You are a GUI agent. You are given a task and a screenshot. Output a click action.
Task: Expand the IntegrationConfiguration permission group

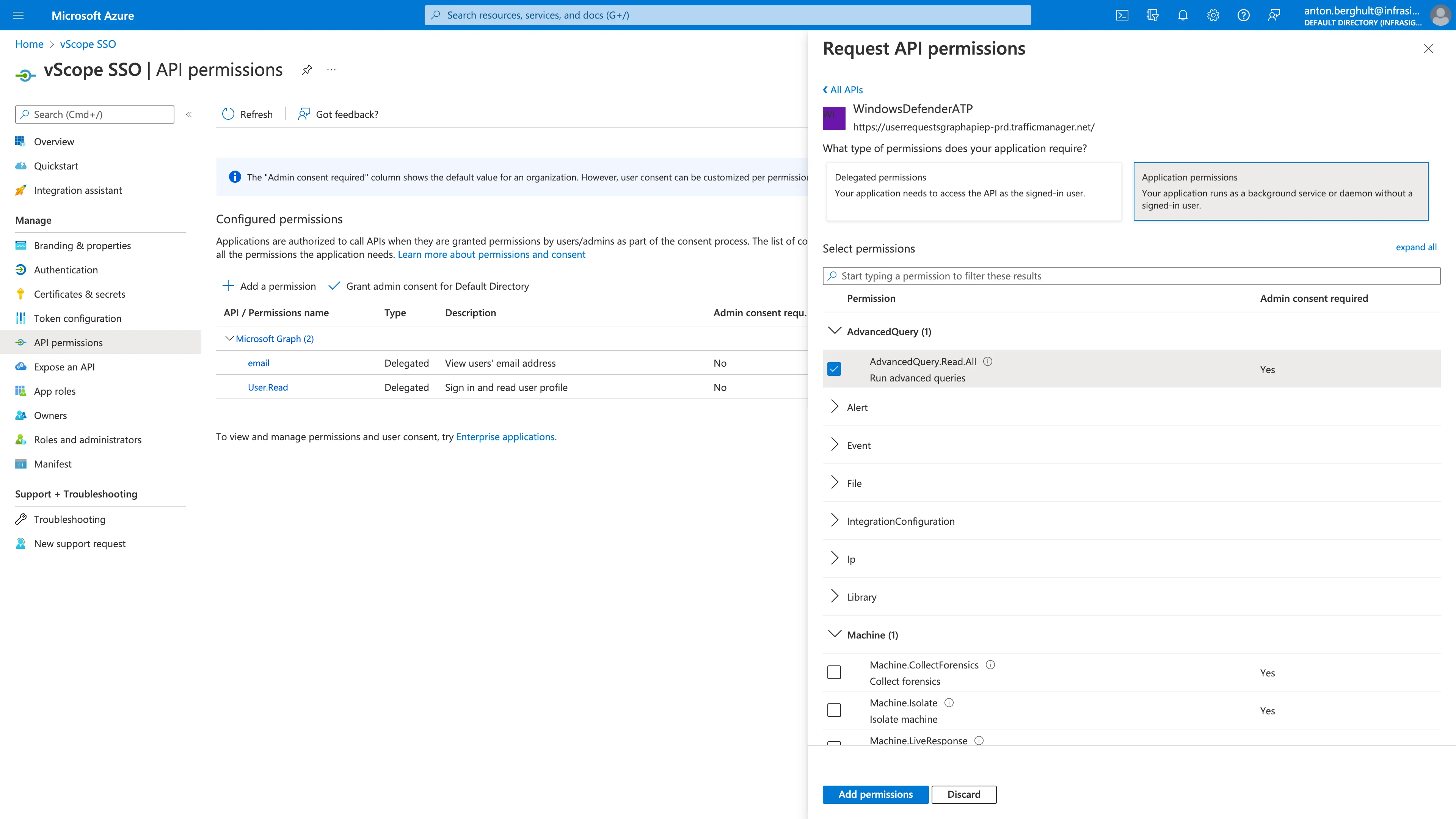[x=834, y=520]
